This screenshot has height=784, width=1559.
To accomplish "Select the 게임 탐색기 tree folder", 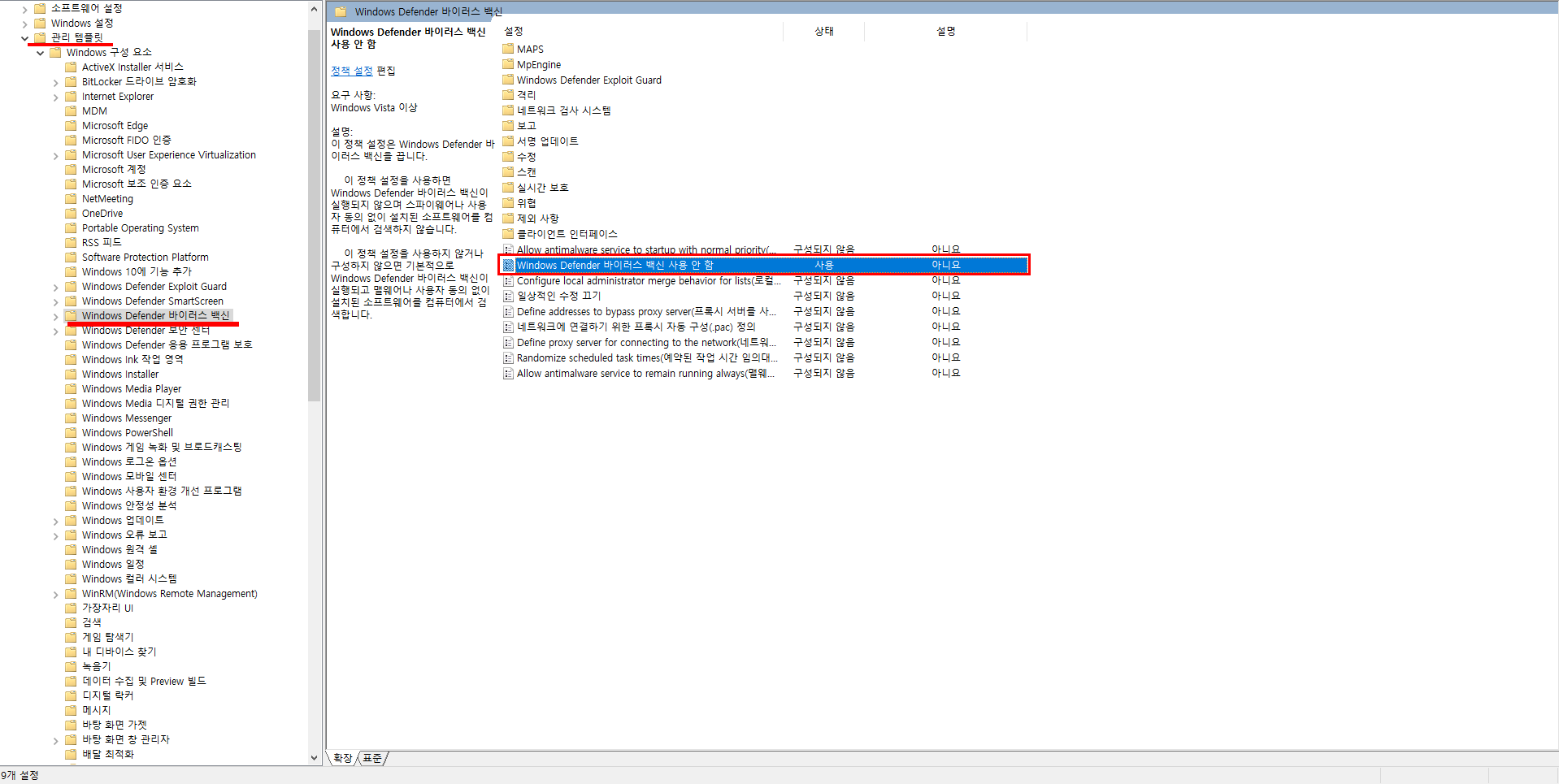I will pos(107,638).
